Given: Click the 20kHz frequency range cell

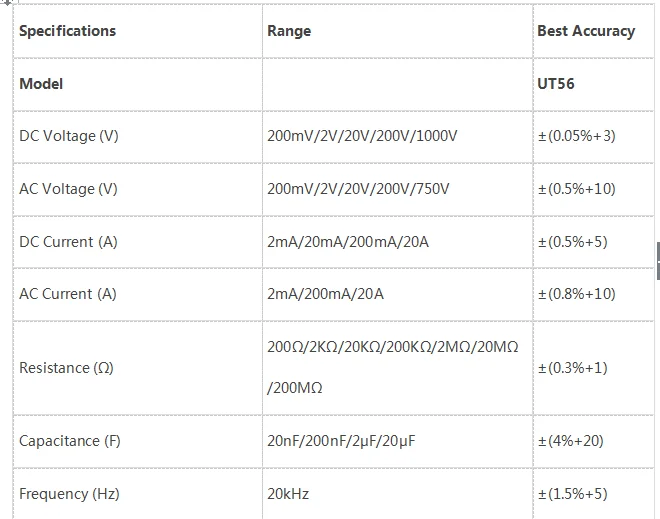Looking at the screenshot, I should (398, 494).
